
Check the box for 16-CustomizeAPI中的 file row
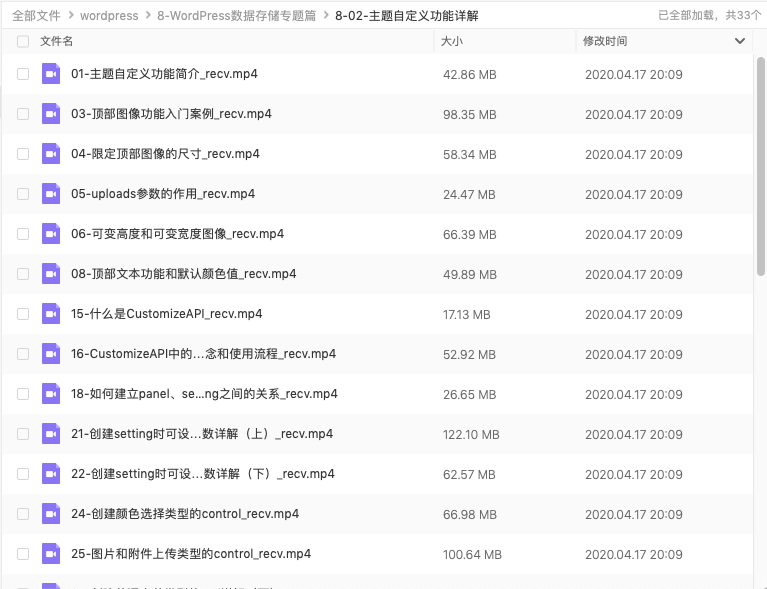(23, 354)
